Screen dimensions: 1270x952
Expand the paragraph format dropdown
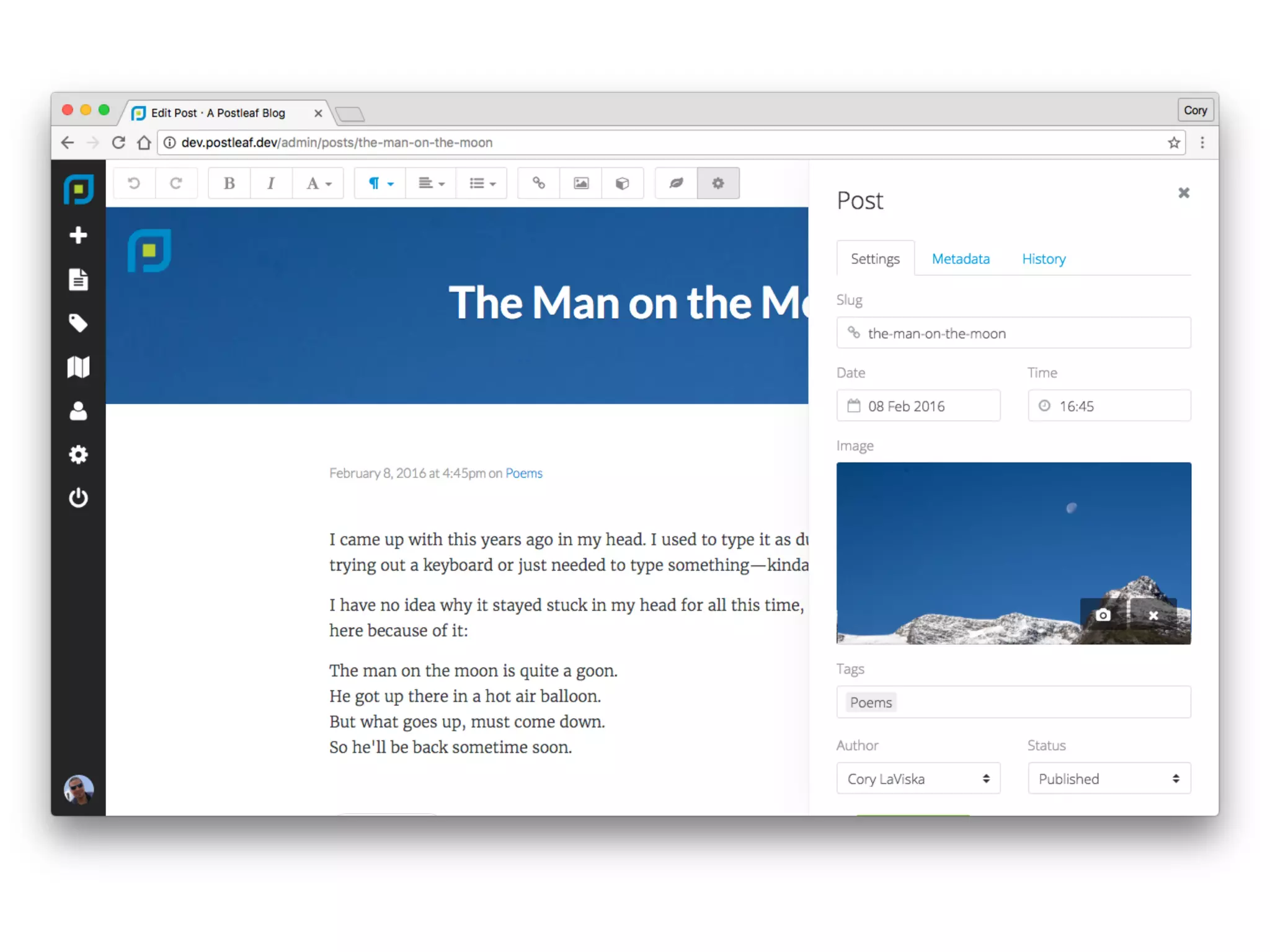tap(380, 183)
